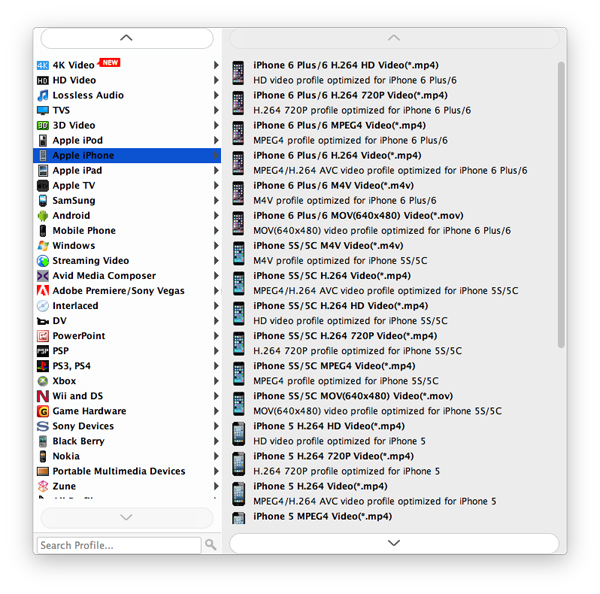Image resolution: width=600 pixels, height=594 pixels.
Task: Click the PowerPoint category icon
Action: tap(43, 336)
